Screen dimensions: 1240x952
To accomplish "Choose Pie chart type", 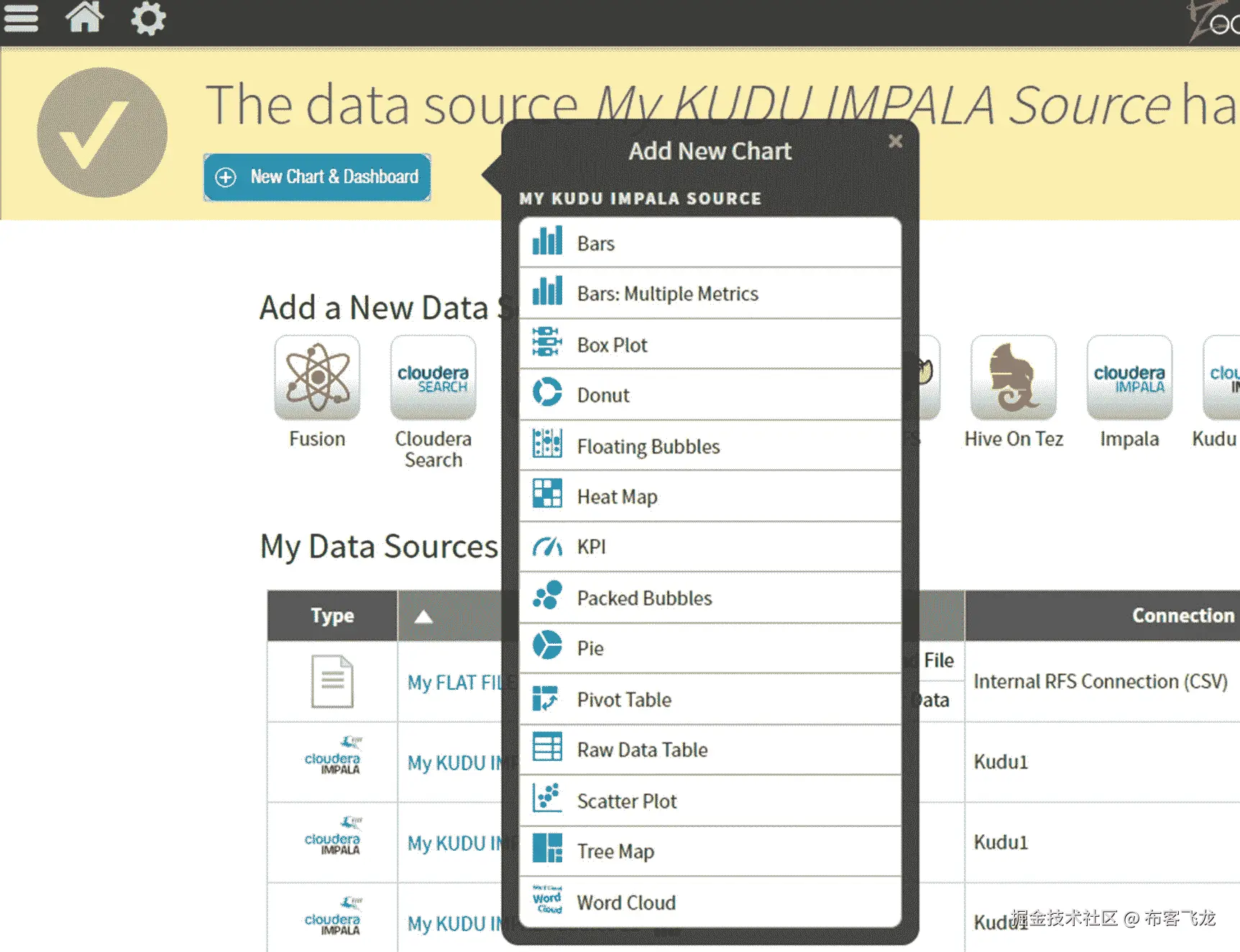I will tap(710, 648).
